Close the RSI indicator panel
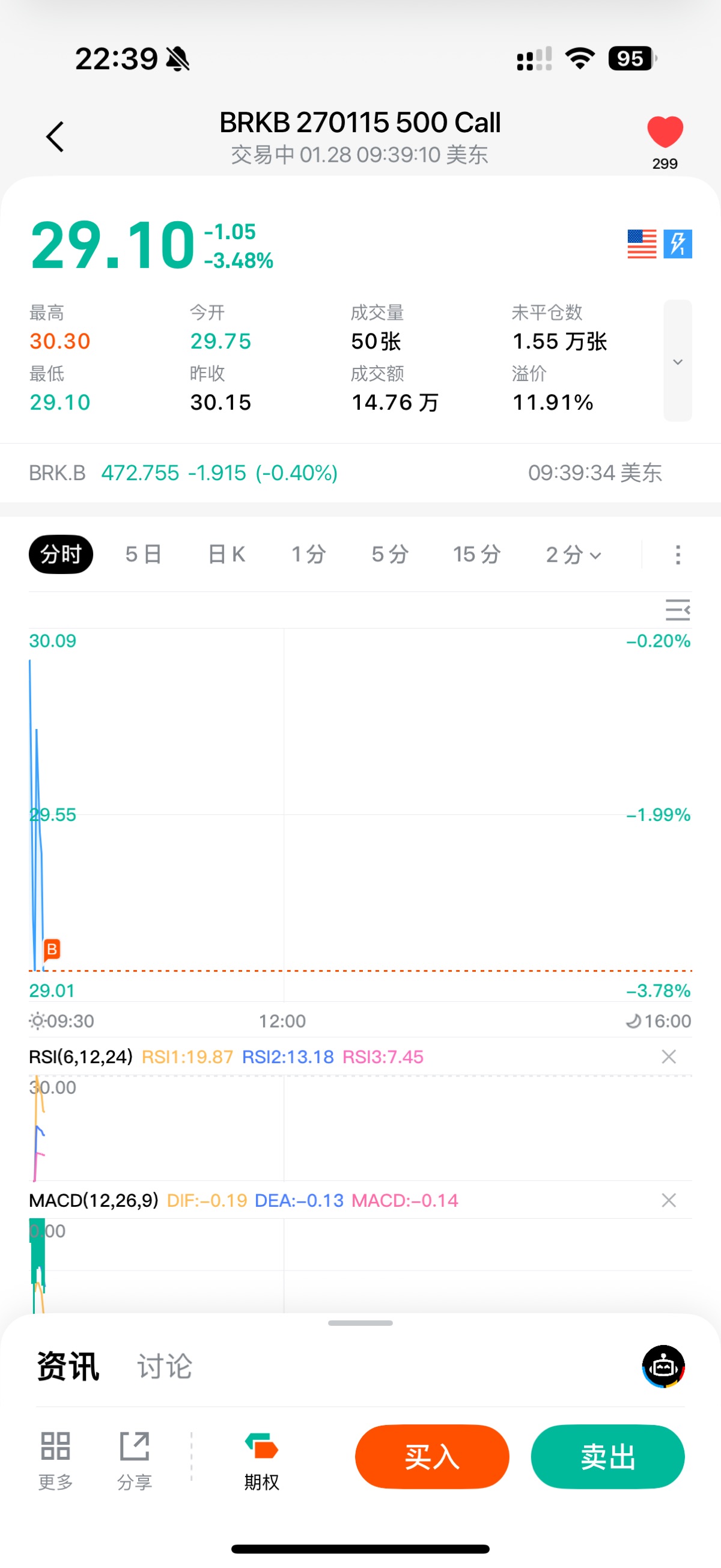Viewport: 721px width, 1568px height. point(669,1057)
